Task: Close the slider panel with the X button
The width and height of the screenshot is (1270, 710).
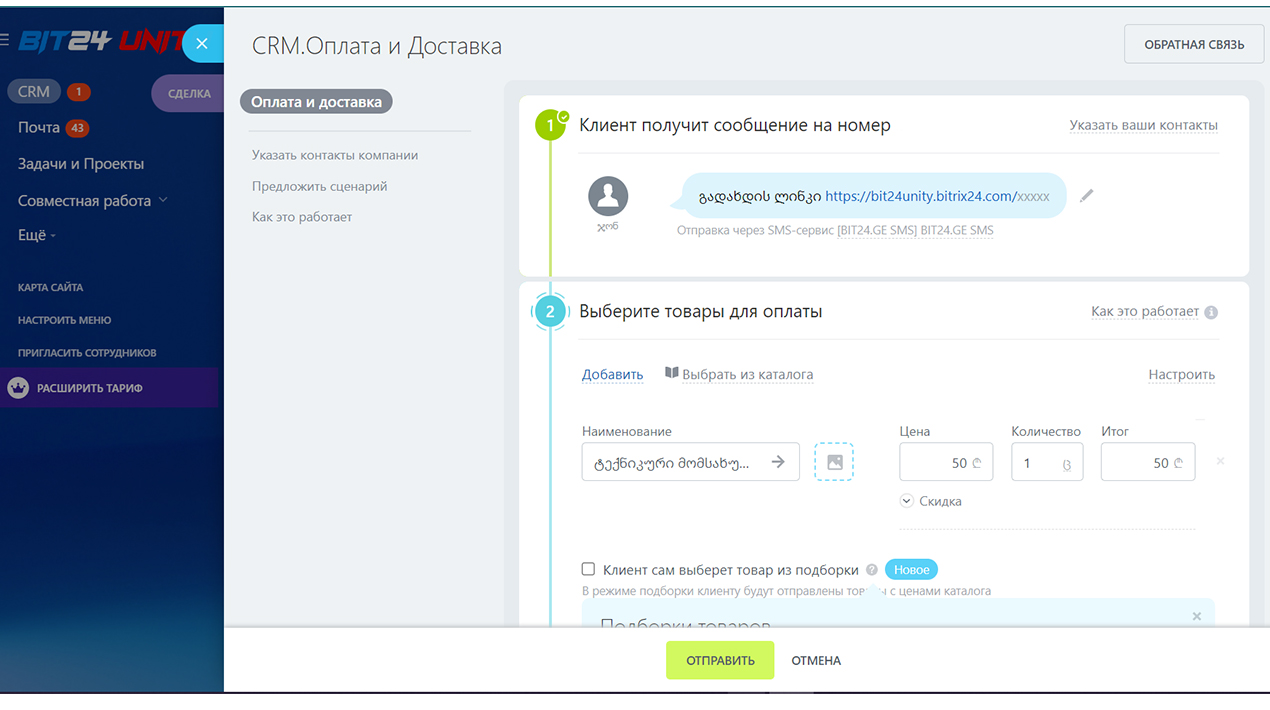Action: click(202, 44)
